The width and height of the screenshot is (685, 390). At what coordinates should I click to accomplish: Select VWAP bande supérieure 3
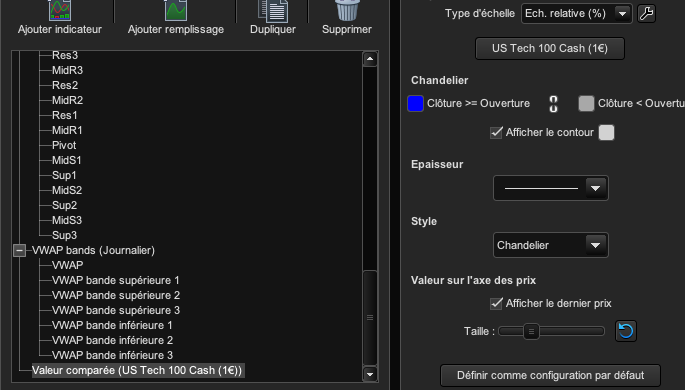tap(116, 311)
